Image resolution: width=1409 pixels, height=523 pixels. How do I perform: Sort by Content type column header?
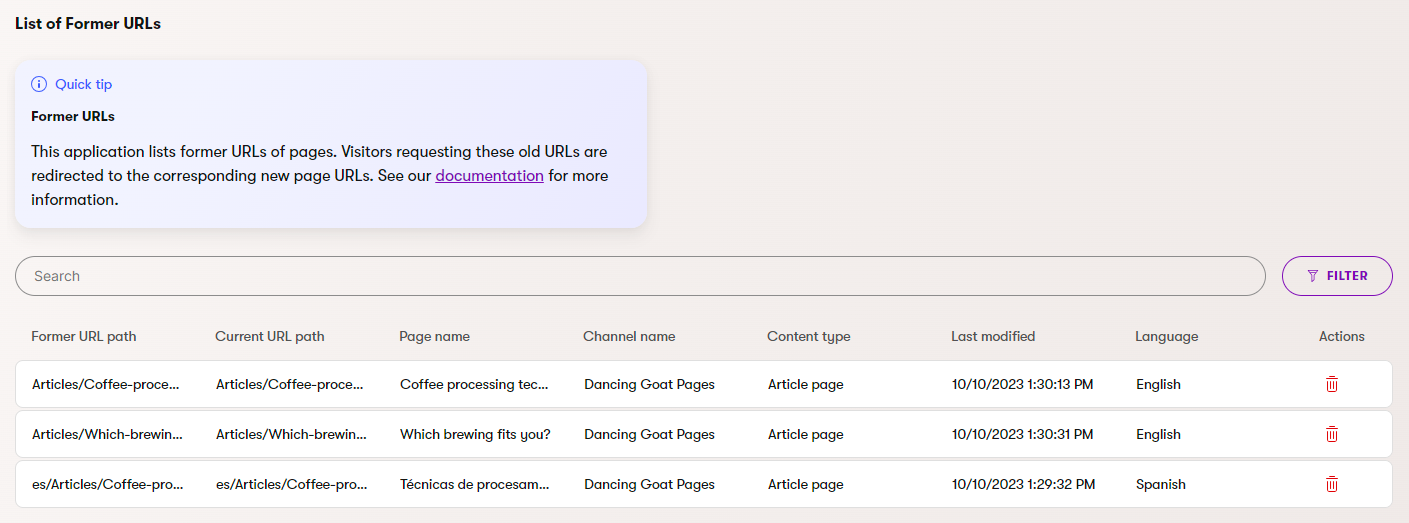(808, 336)
